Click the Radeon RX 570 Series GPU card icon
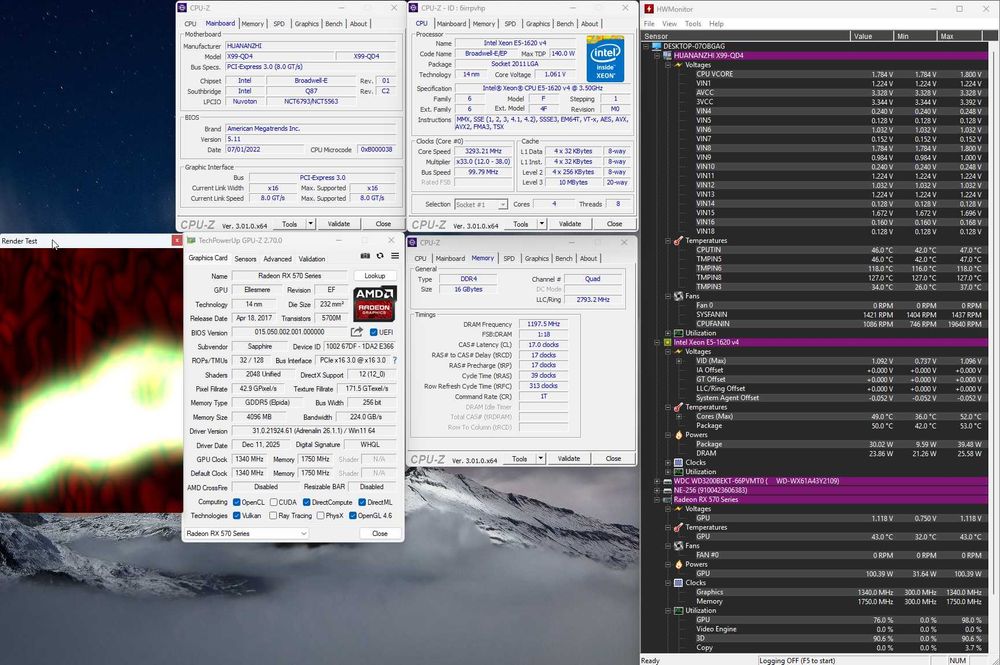The image size is (1000, 665). pyautogui.click(x=667, y=500)
